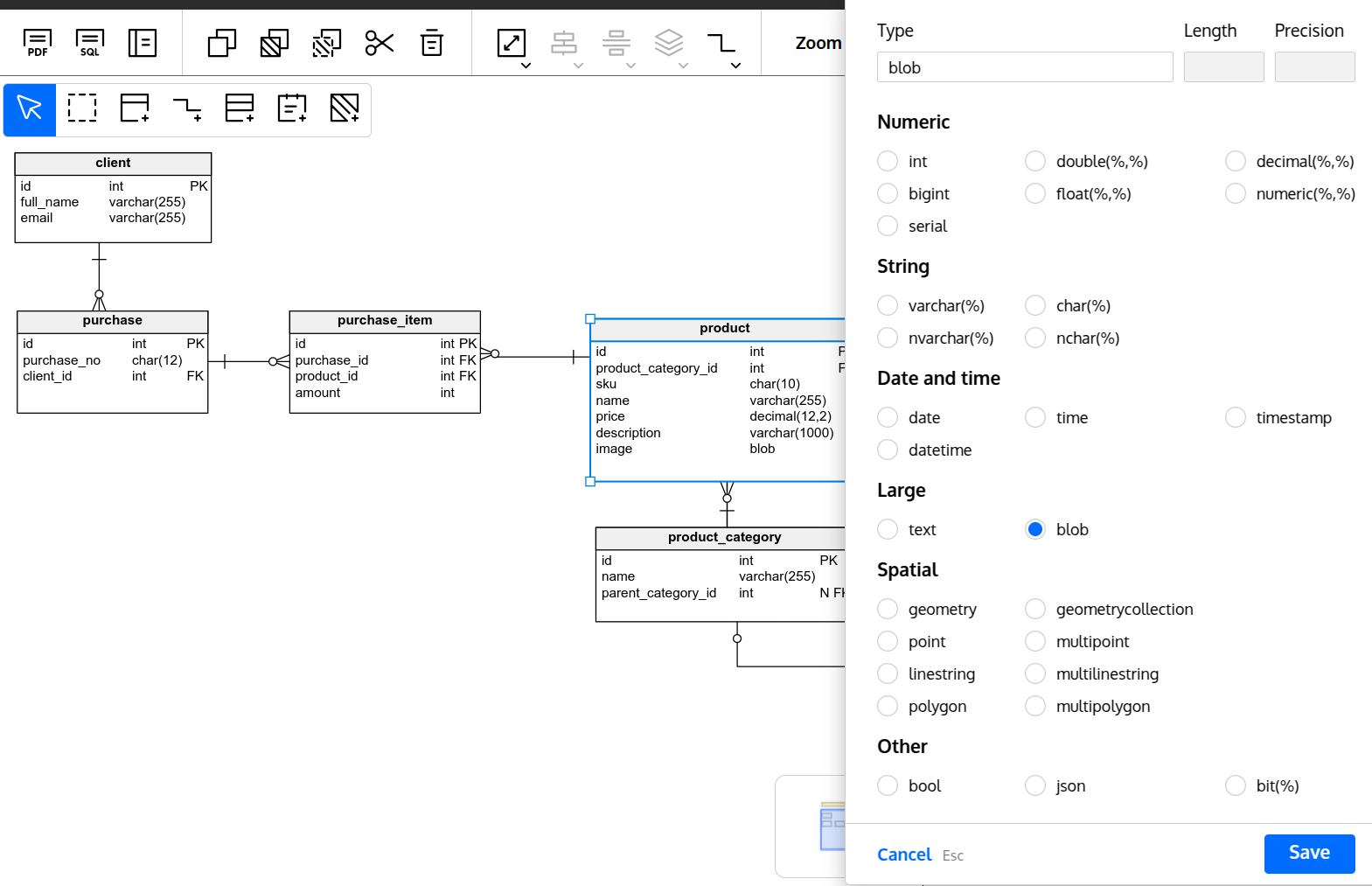The width and height of the screenshot is (1372, 886).
Task: Export diagram as PDF
Action: 38,43
